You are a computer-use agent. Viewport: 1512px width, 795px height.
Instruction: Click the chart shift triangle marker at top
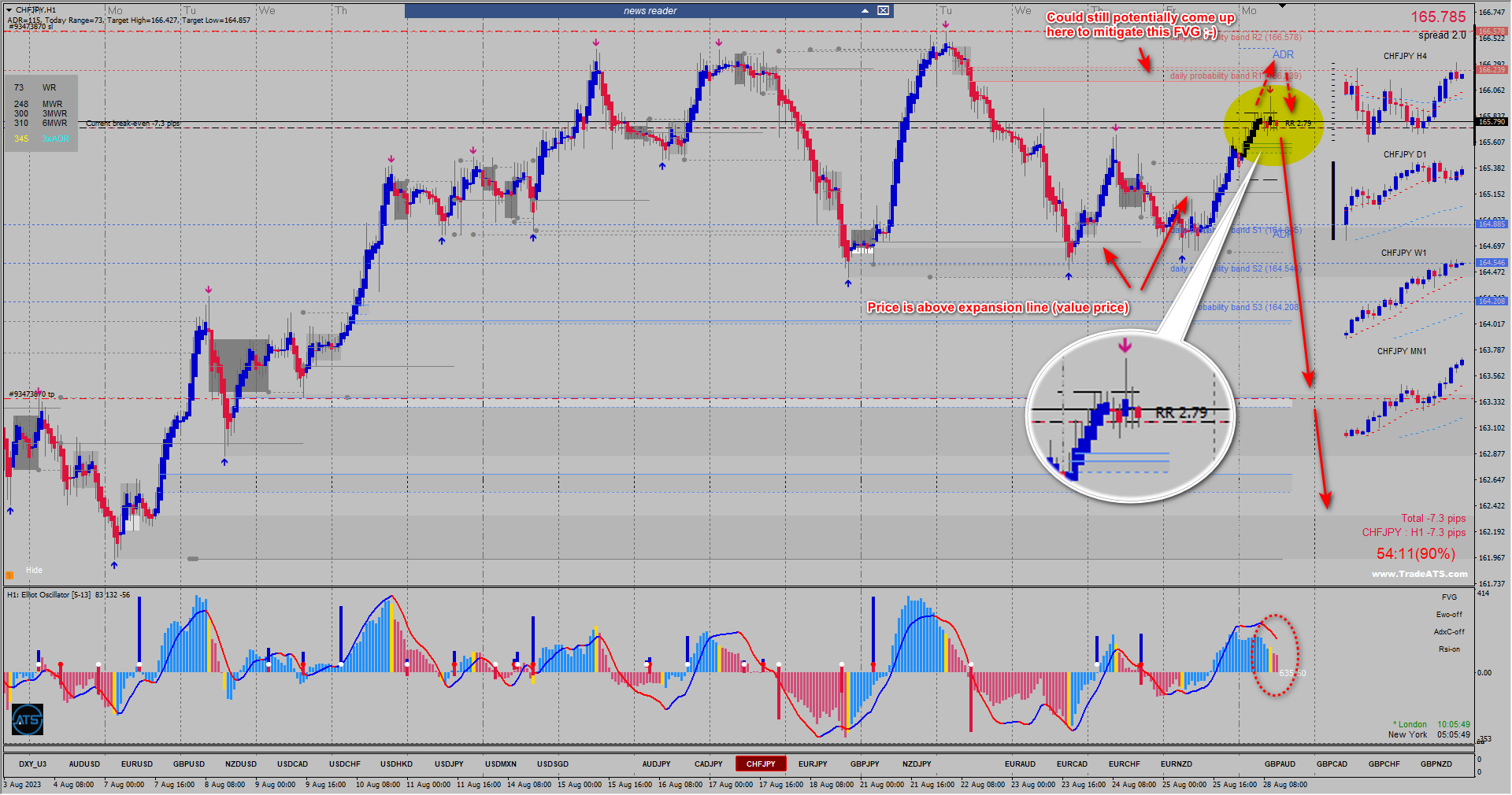1282,6
